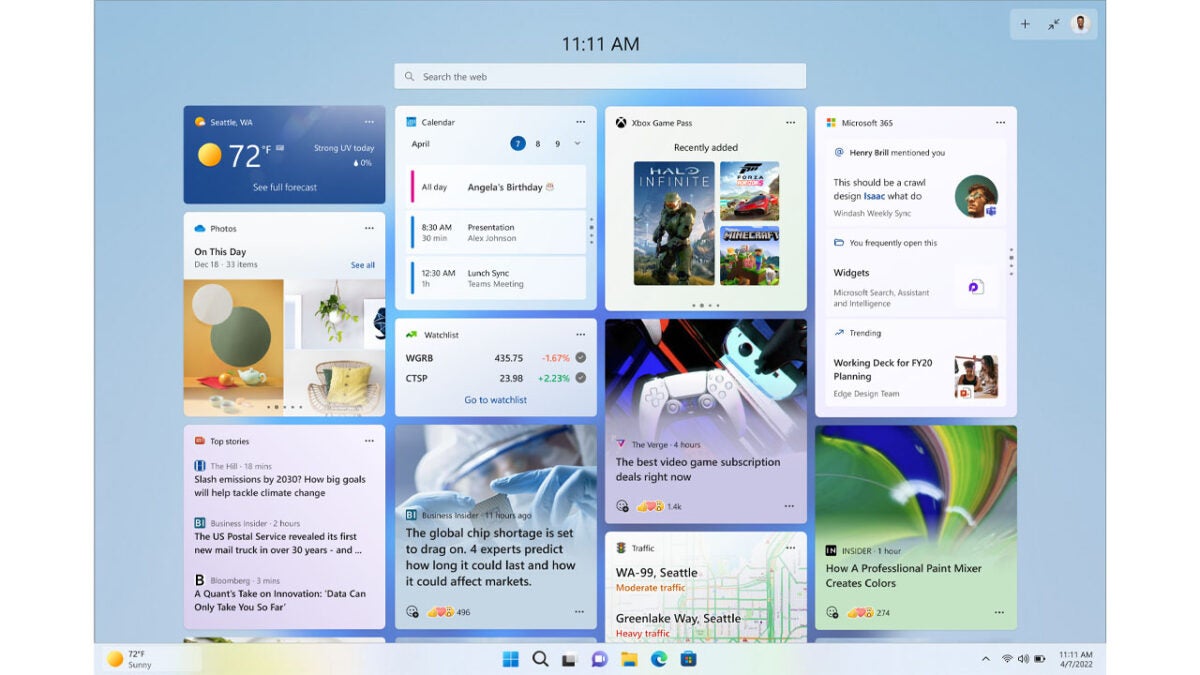
Task: Open more options on the Watchlist widget
Action: coord(580,334)
